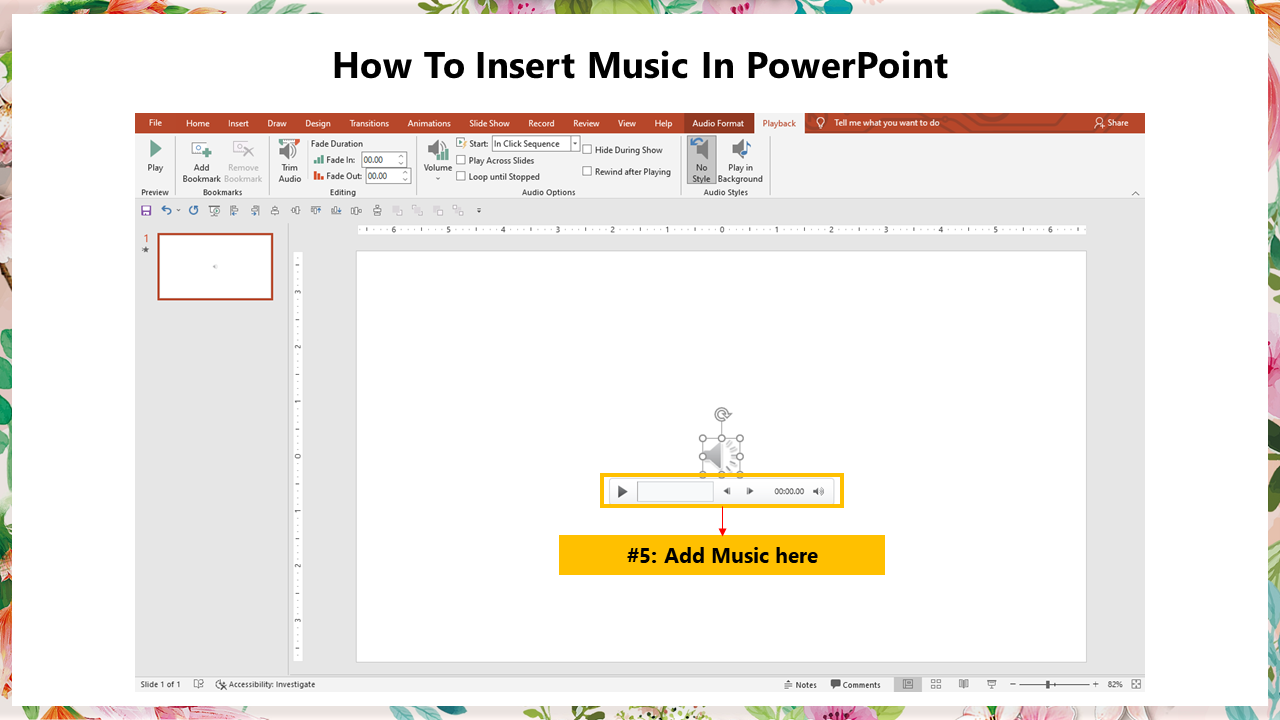Open the Start In Click Sequence dropdown
This screenshot has height=720, width=1280.
tap(575, 144)
